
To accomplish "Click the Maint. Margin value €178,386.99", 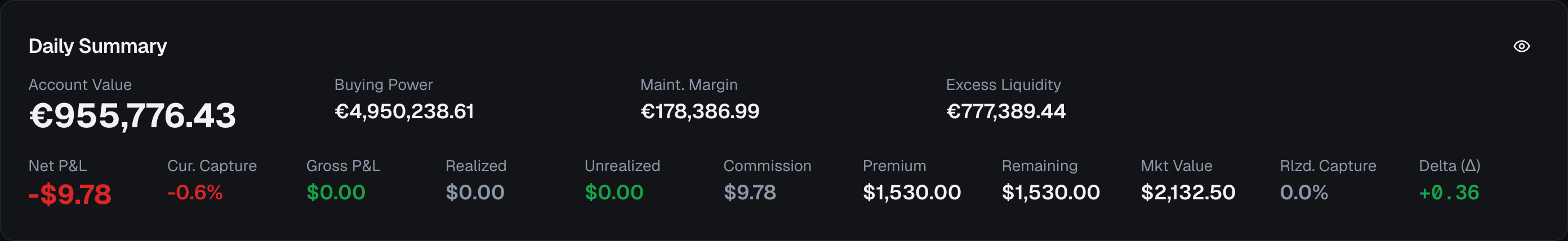I will [x=700, y=111].
